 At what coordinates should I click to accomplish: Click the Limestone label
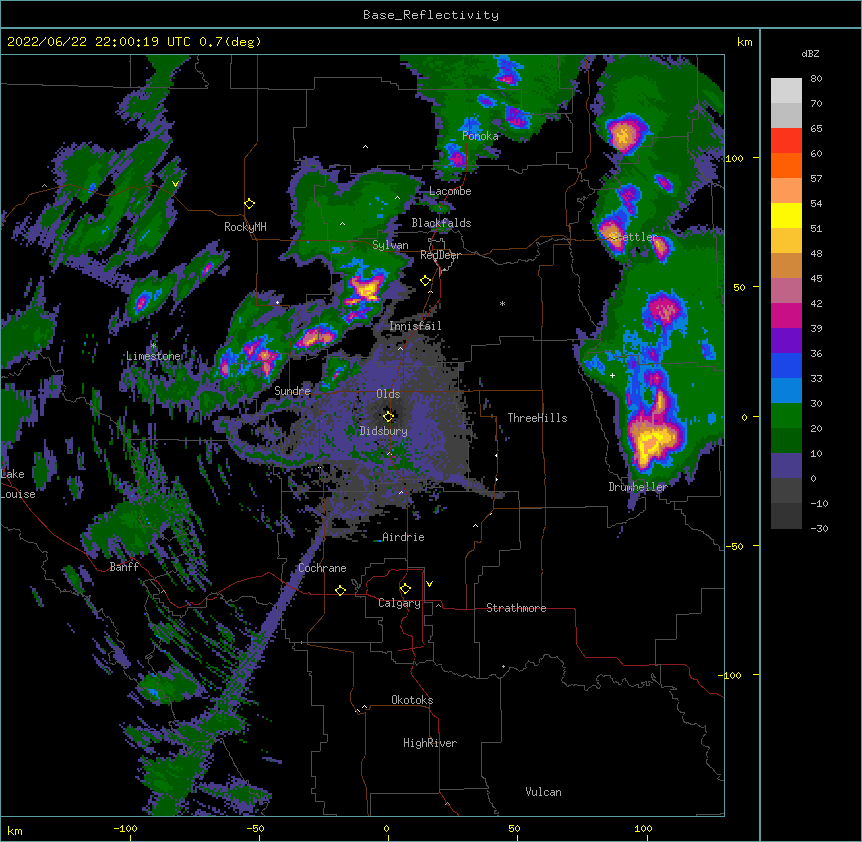click(153, 356)
